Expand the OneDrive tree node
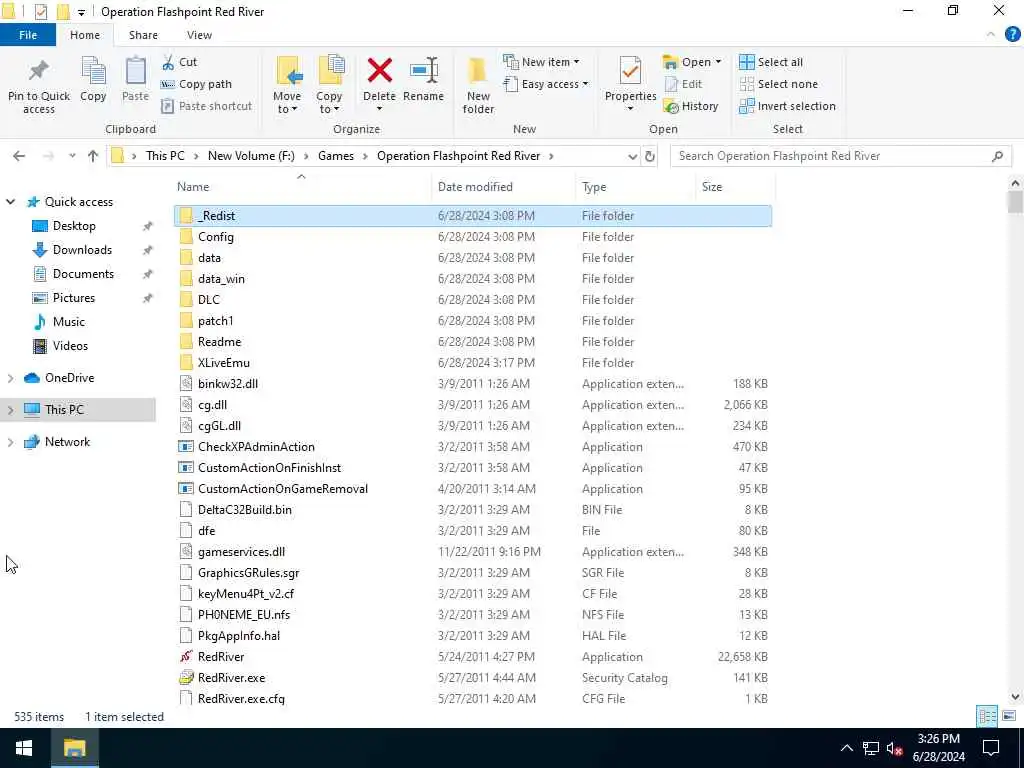The image size is (1024, 768). coord(10,378)
